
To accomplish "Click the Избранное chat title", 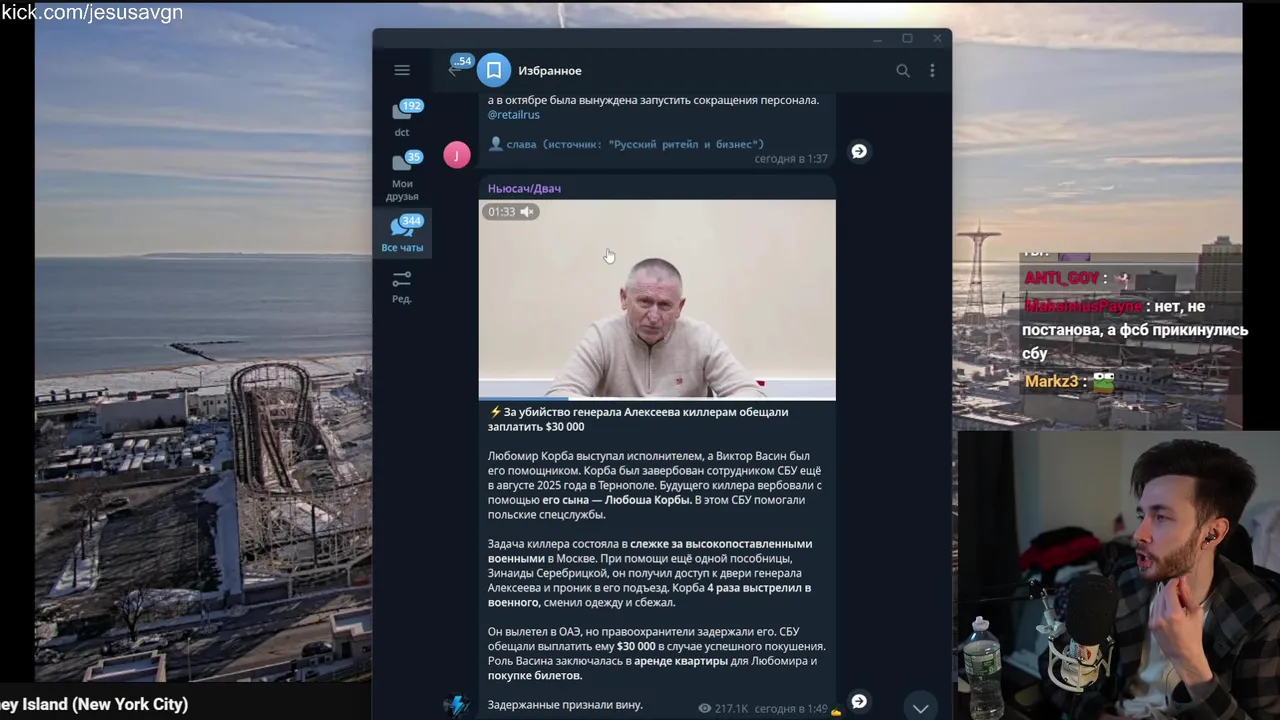I will pyautogui.click(x=550, y=71).
